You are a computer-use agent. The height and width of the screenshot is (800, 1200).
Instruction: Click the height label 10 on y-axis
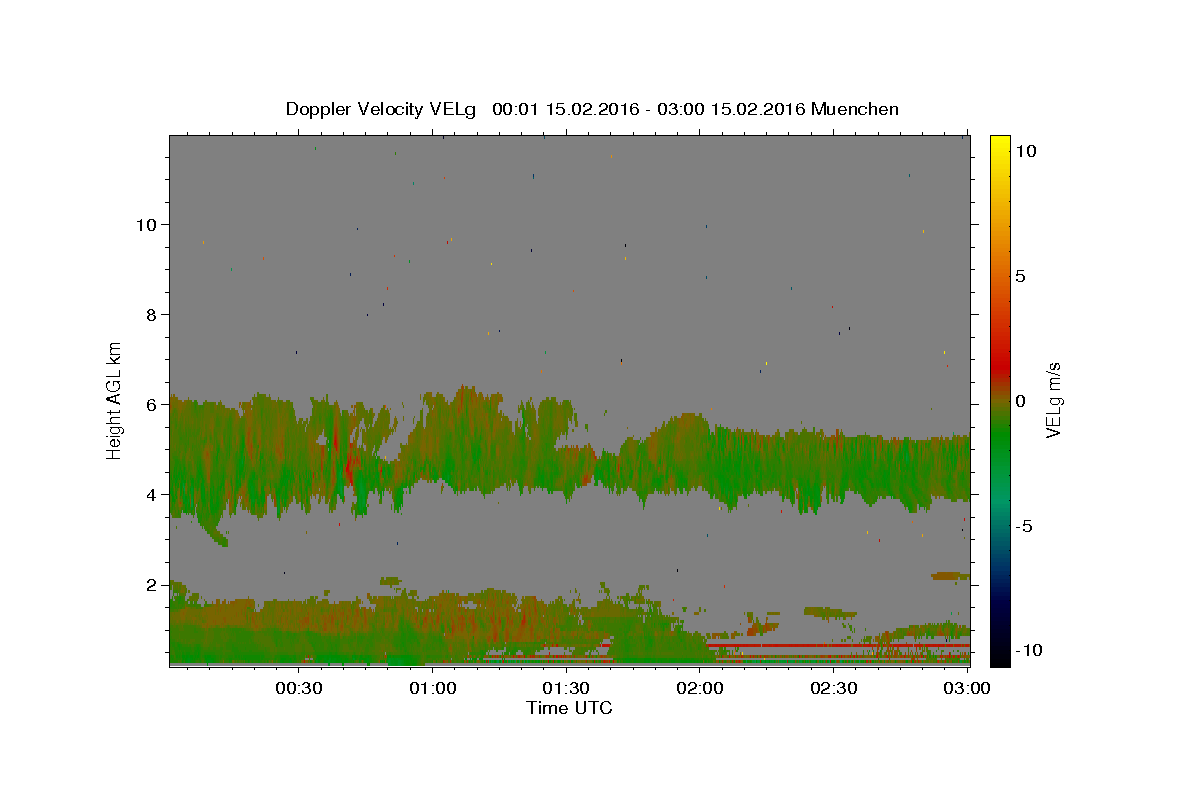point(146,224)
